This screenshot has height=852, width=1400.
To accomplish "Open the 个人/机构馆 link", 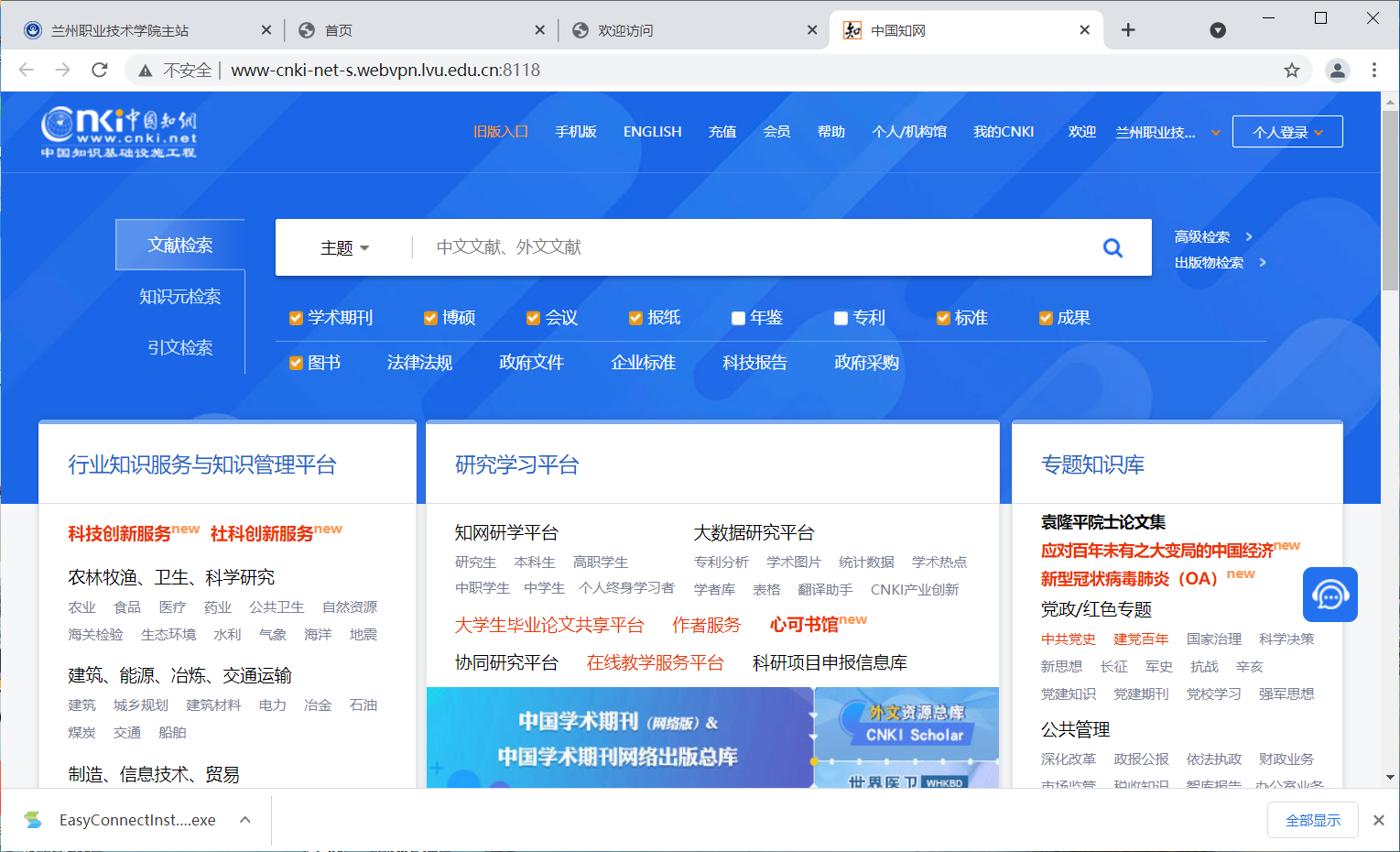I will tap(909, 132).
